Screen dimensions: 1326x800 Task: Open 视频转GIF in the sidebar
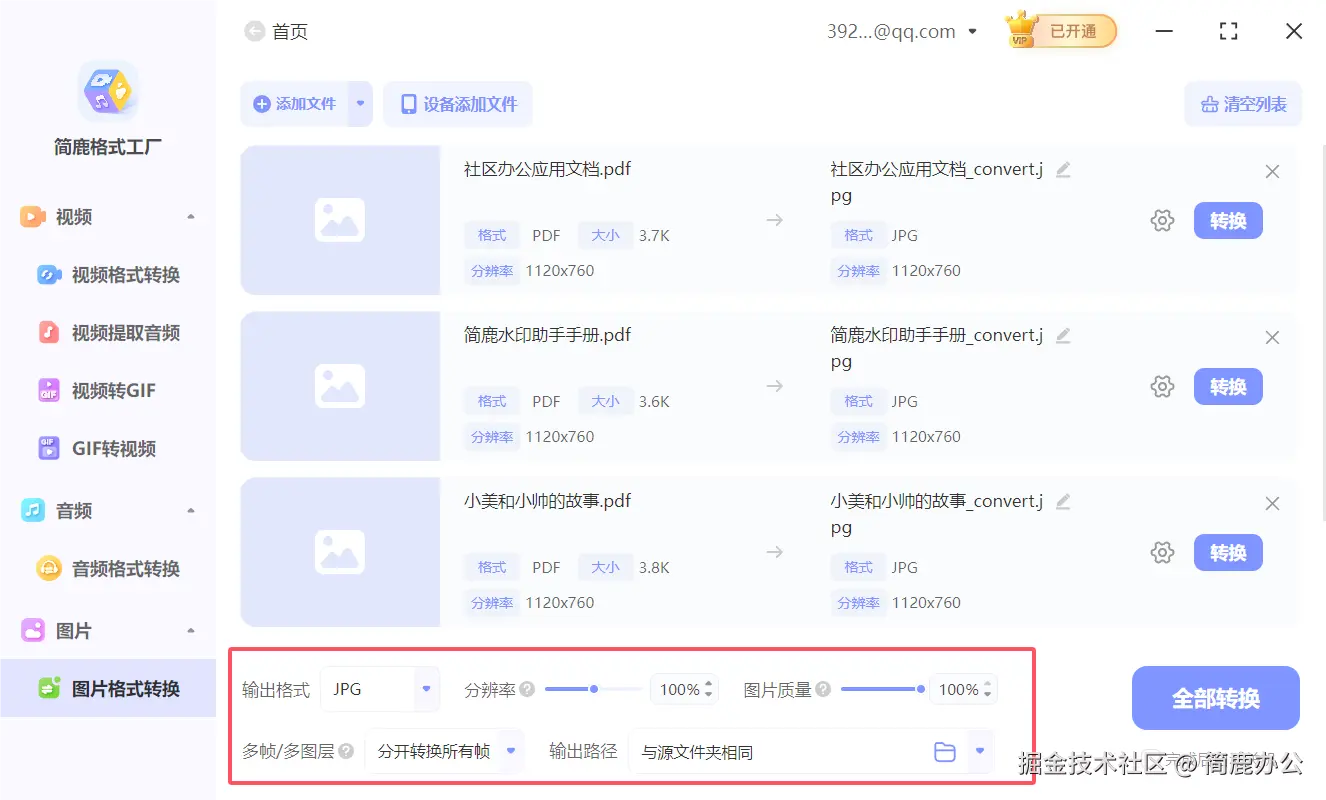coord(108,391)
